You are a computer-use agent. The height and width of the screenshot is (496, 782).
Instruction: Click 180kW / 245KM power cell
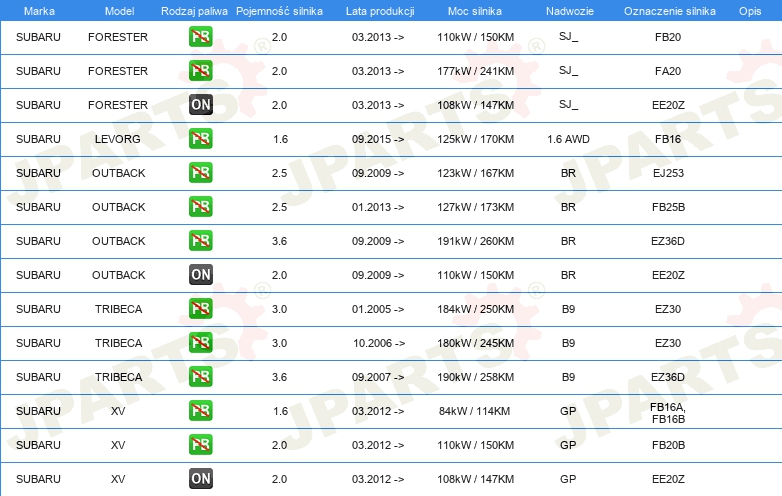point(475,343)
